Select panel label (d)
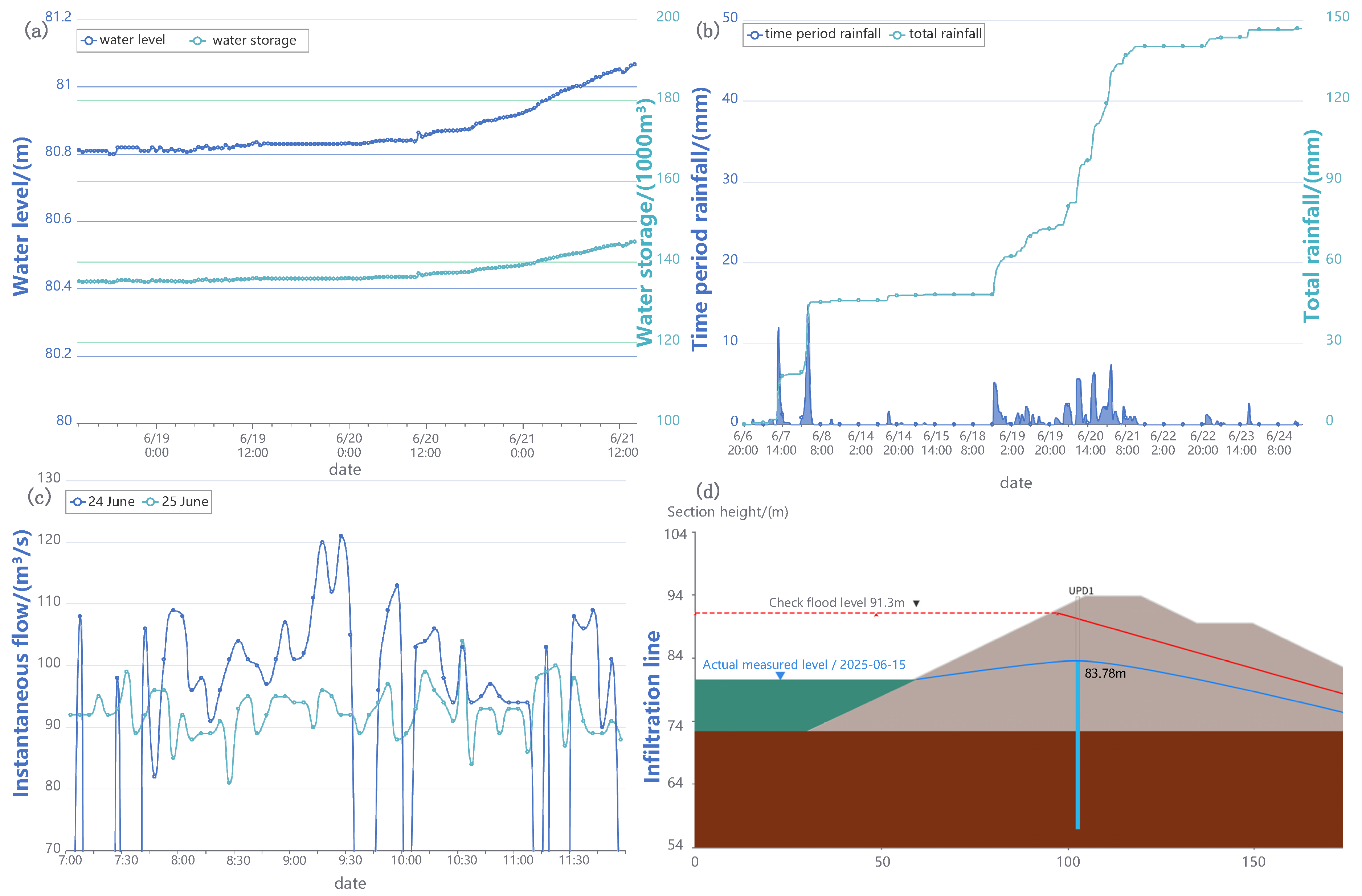Screen dimensions: 1362x896 (x=708, y=491)
